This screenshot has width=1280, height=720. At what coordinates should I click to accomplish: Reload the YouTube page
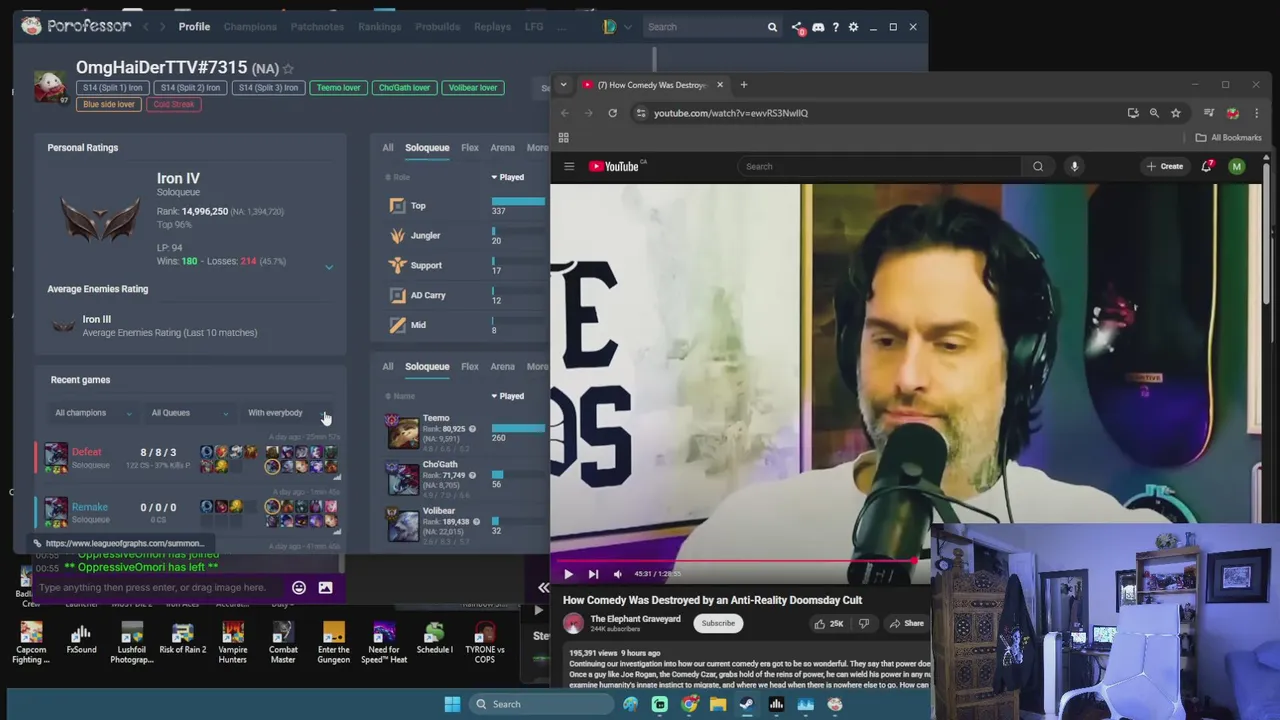612,113
